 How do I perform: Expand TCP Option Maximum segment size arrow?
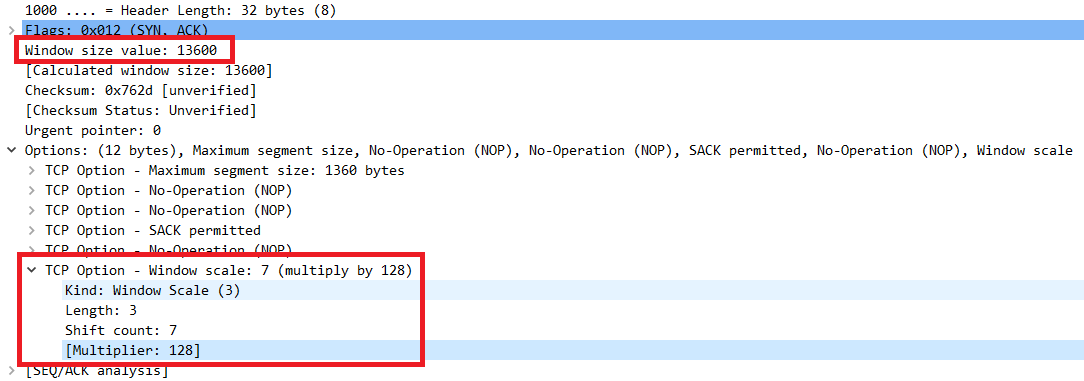[x=31, y=170]
